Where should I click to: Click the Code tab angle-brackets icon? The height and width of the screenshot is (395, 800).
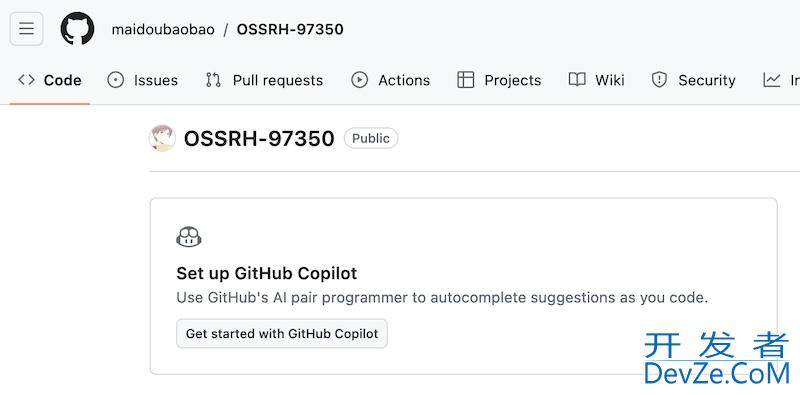coord(26,80)
